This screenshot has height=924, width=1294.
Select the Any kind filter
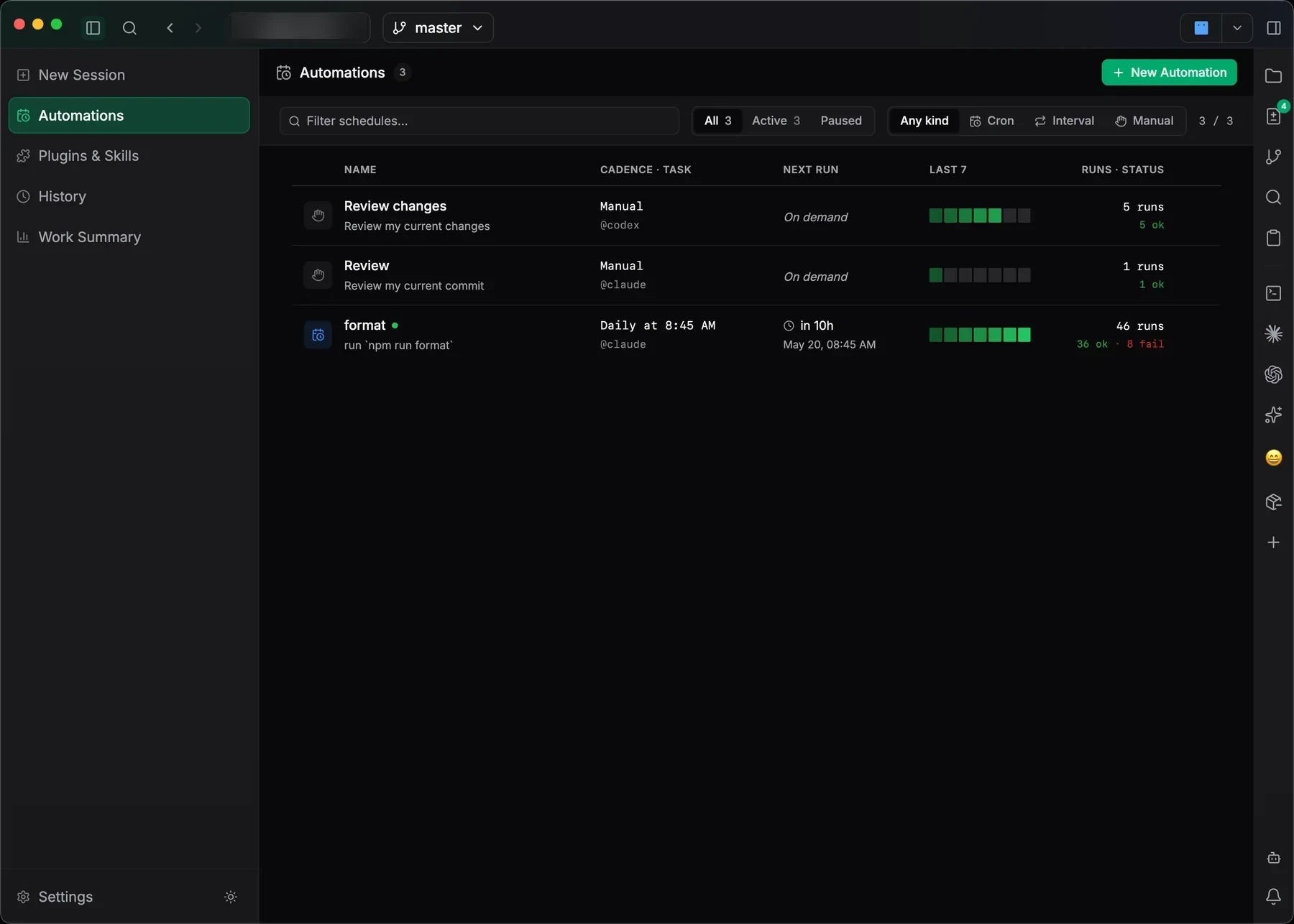tap(924, 121)
